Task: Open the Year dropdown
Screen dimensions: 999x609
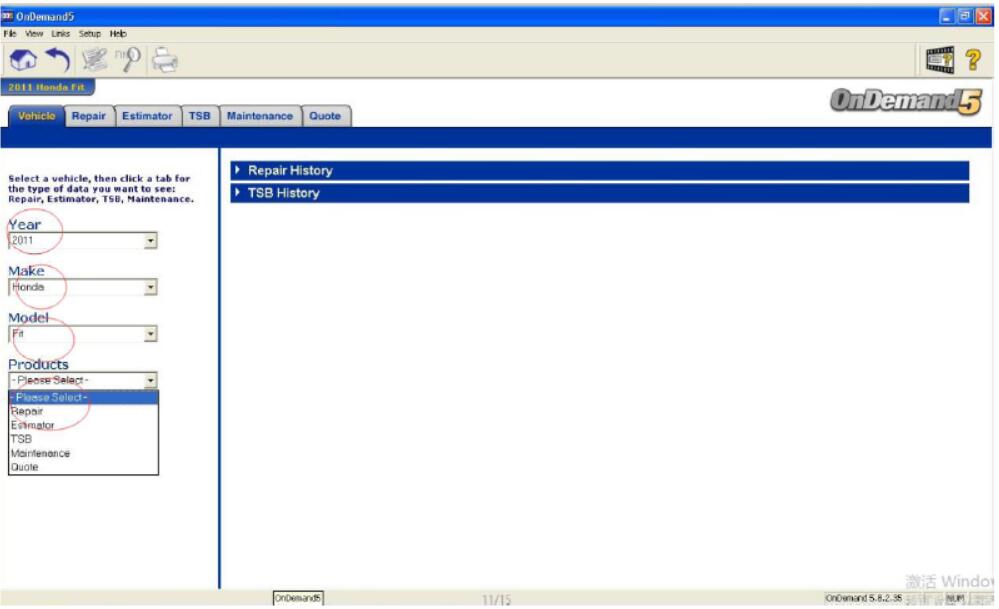Action: click(150, 241)
